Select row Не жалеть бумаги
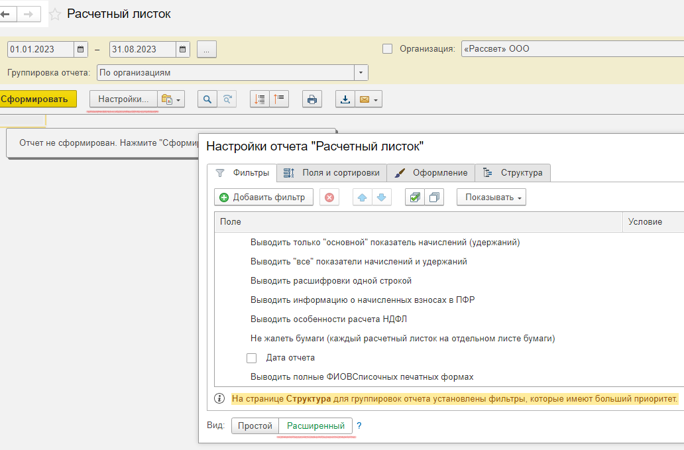 [x=449, y=338]
